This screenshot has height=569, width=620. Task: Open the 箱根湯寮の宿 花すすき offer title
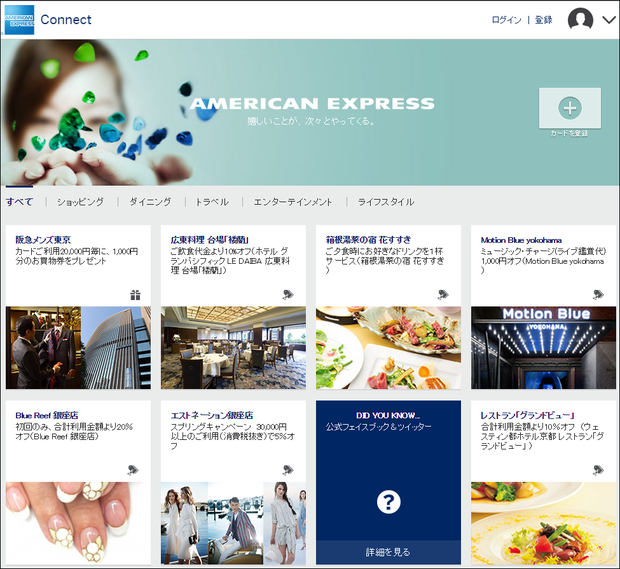(369, 240)
